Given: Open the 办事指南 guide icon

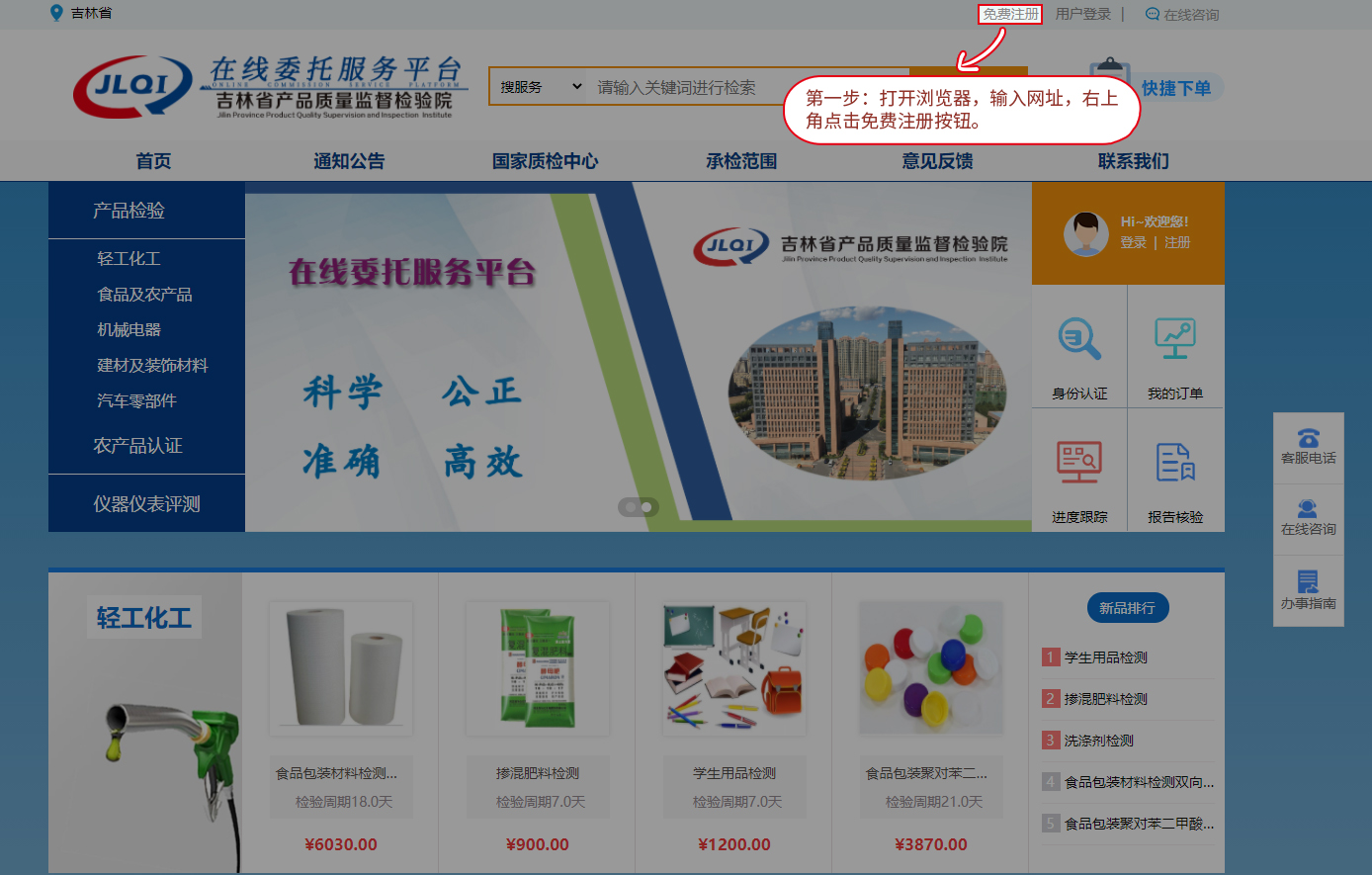Looking at the screenshot, I should (x=1308, y=581).
